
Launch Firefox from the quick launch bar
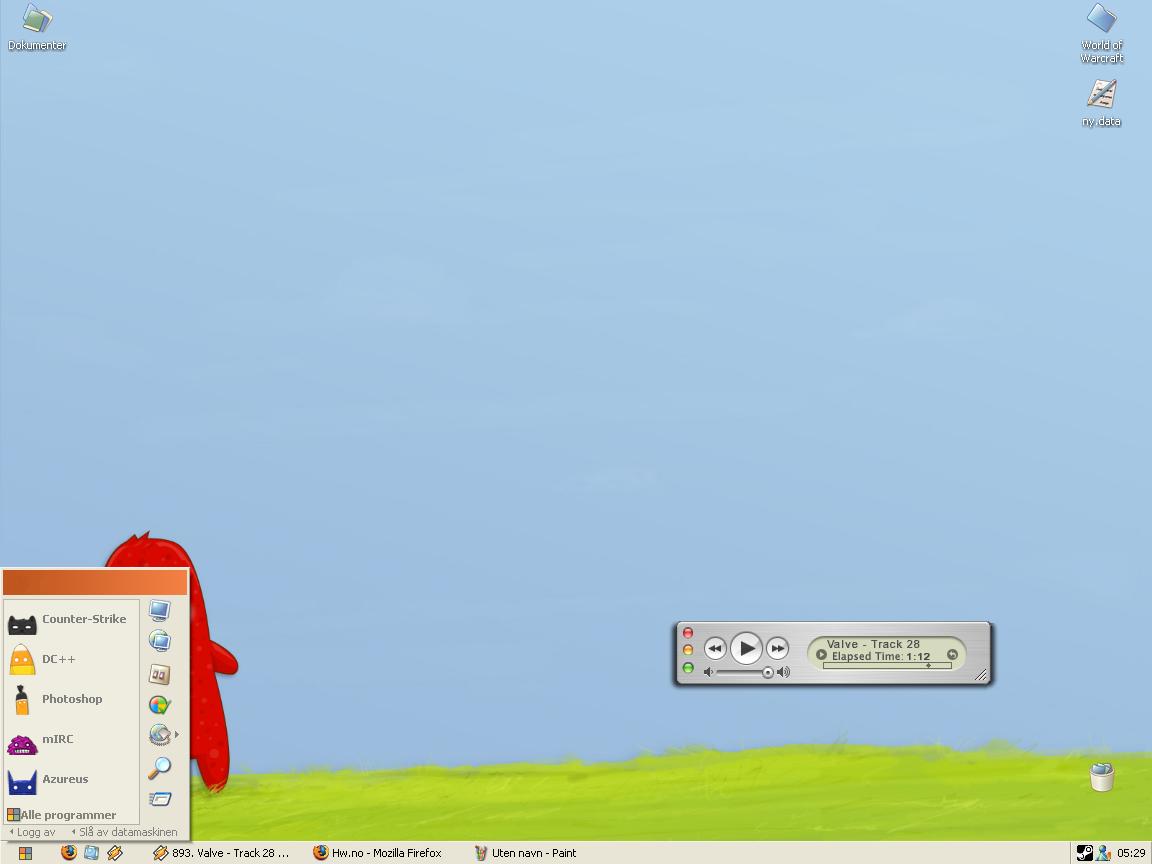(x=68, y=852)
